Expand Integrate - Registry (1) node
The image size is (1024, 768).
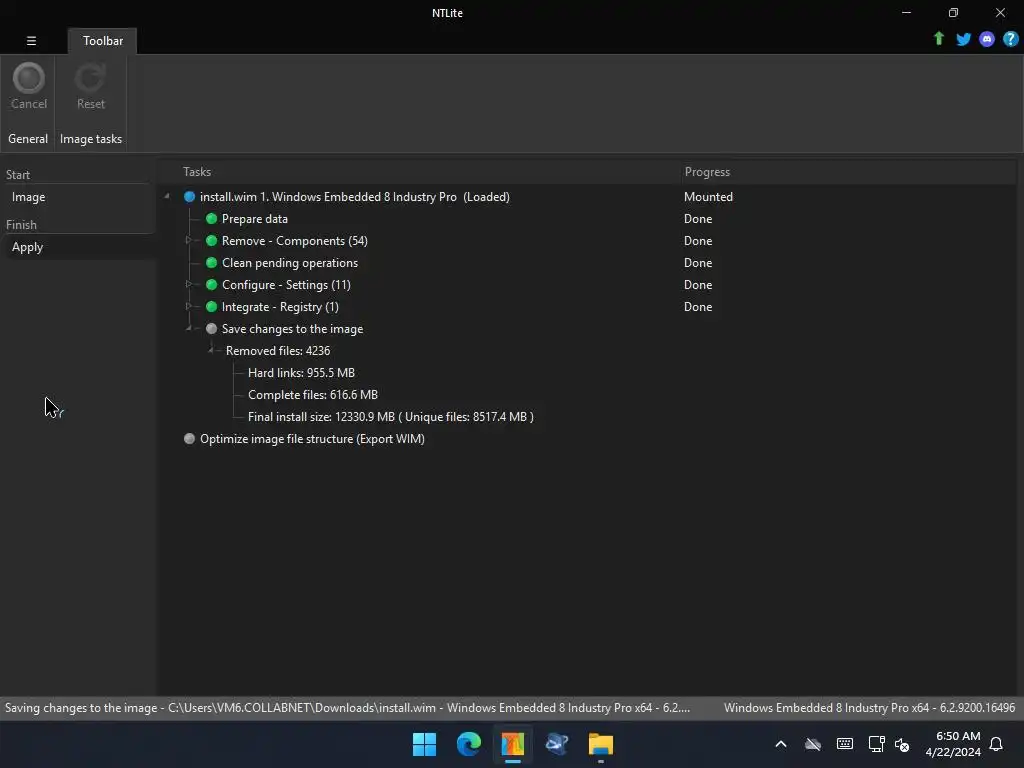pos(189,306)
